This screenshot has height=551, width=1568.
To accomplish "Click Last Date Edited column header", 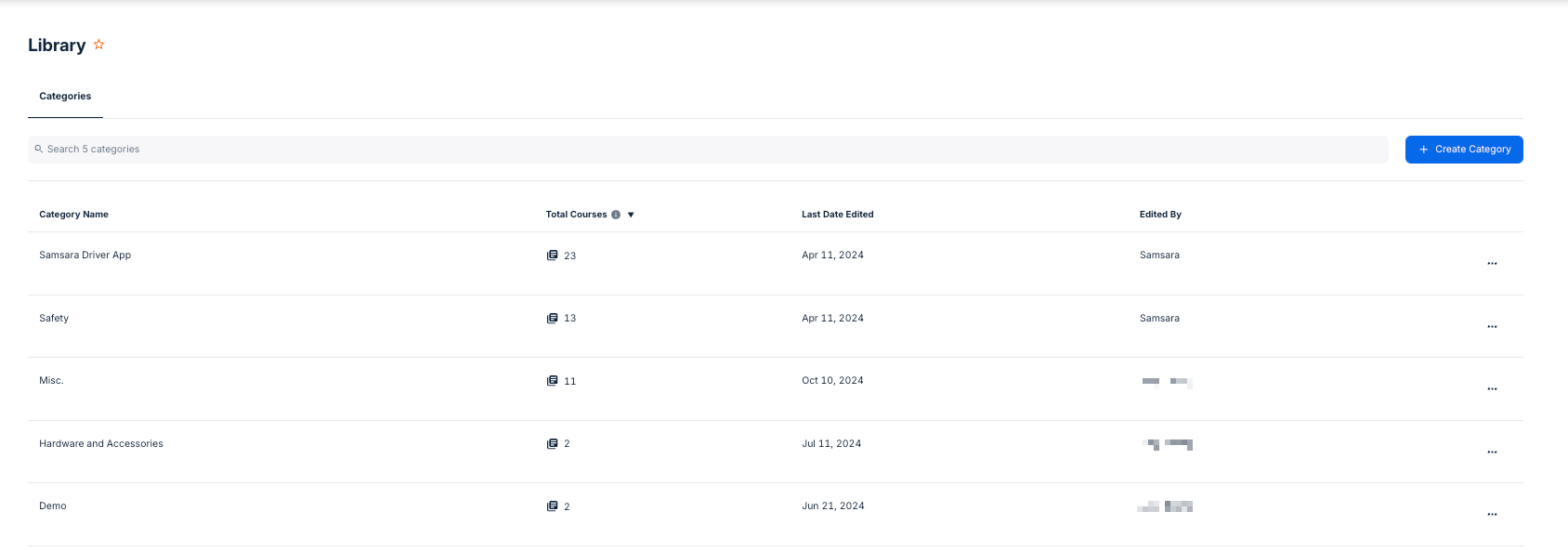I will (838, 215).
